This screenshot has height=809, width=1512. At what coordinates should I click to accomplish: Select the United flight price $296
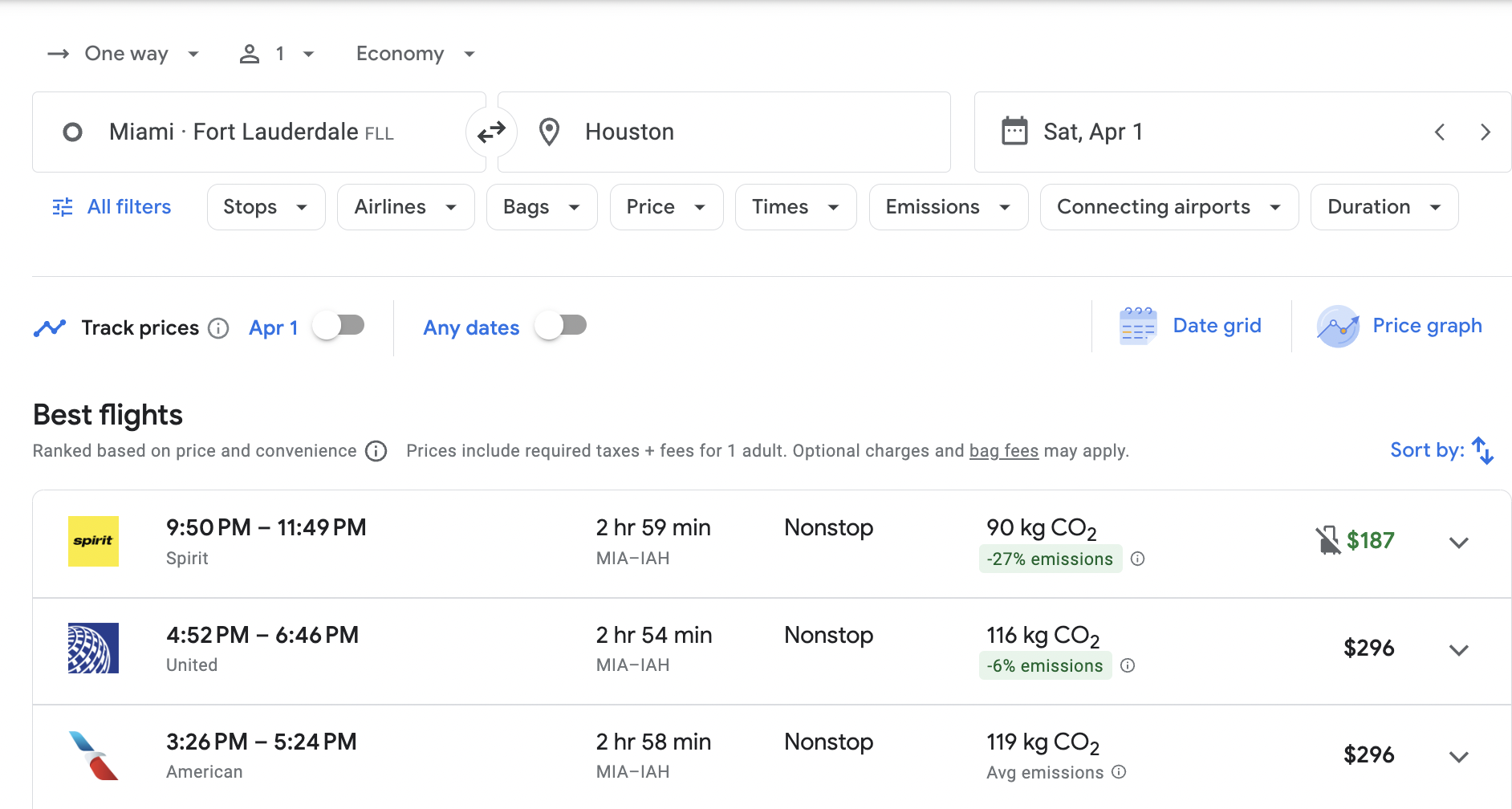pos(1369,648)
